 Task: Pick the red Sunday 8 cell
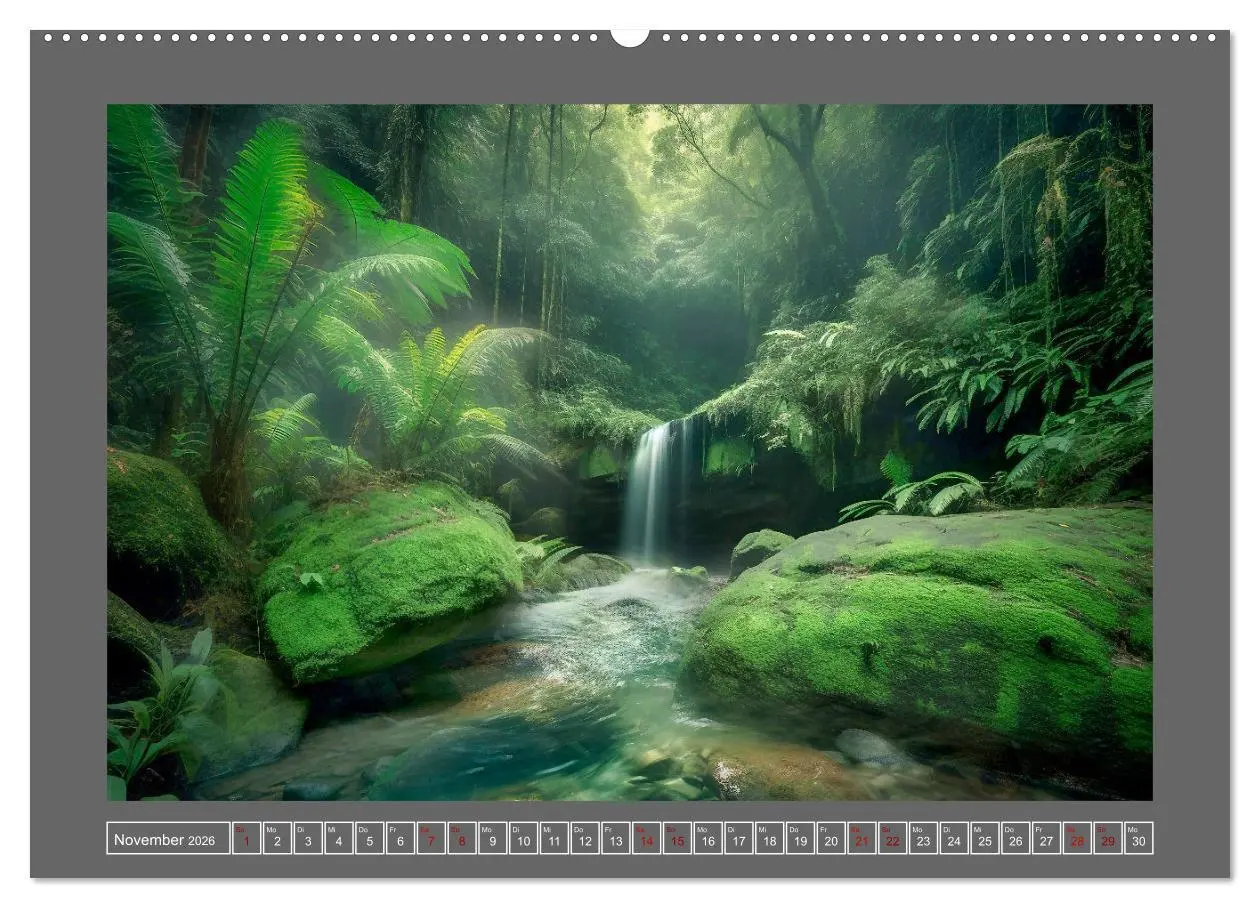click(x=462, y=839)
